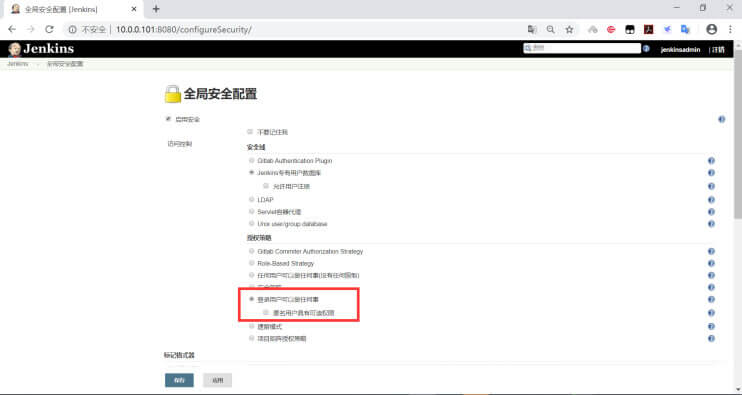The height and width of the screenshot is (395, 742).
Task: Open Chrome profile avatar icon
Action: pos(711,29)
